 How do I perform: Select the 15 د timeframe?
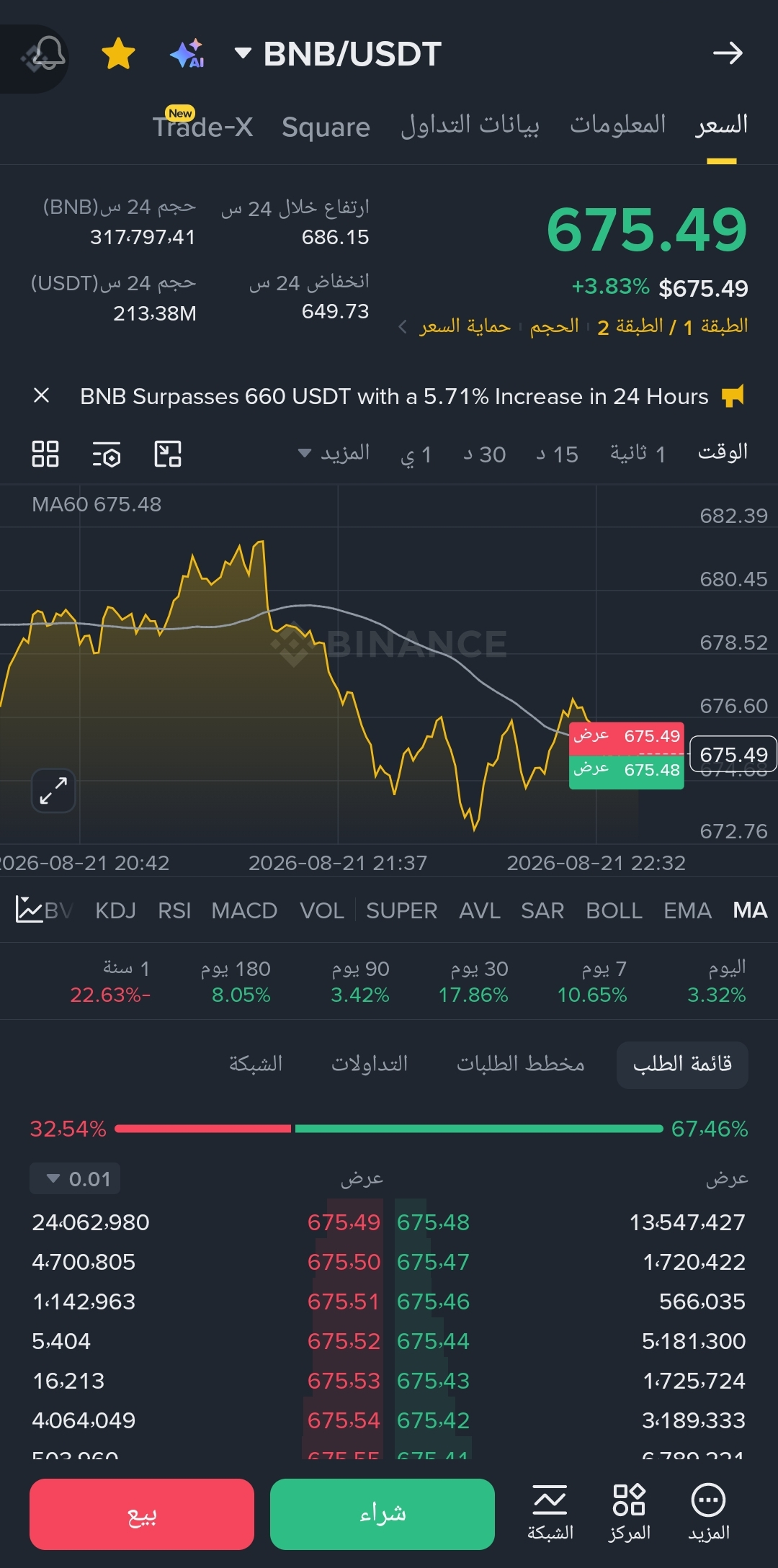click(557, 454)
